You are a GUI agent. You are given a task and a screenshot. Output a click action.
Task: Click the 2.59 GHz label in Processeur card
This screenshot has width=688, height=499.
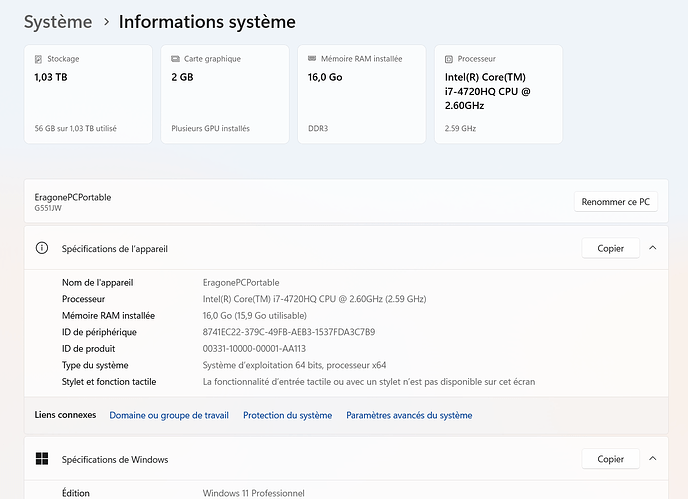tap(460, 129)
